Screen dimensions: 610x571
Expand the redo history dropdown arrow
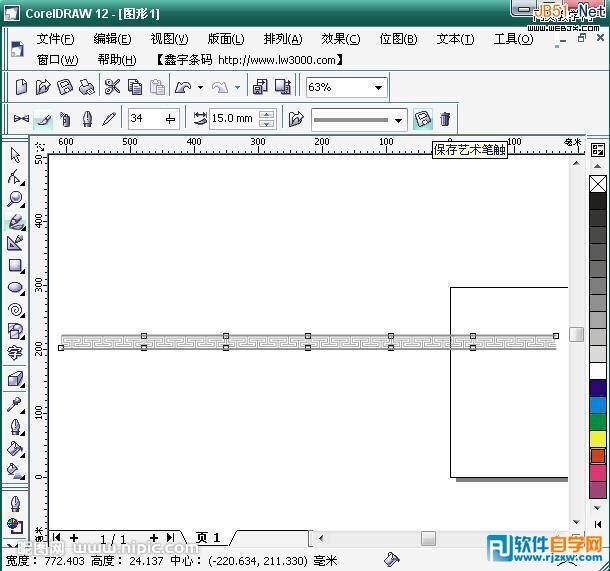237,87
